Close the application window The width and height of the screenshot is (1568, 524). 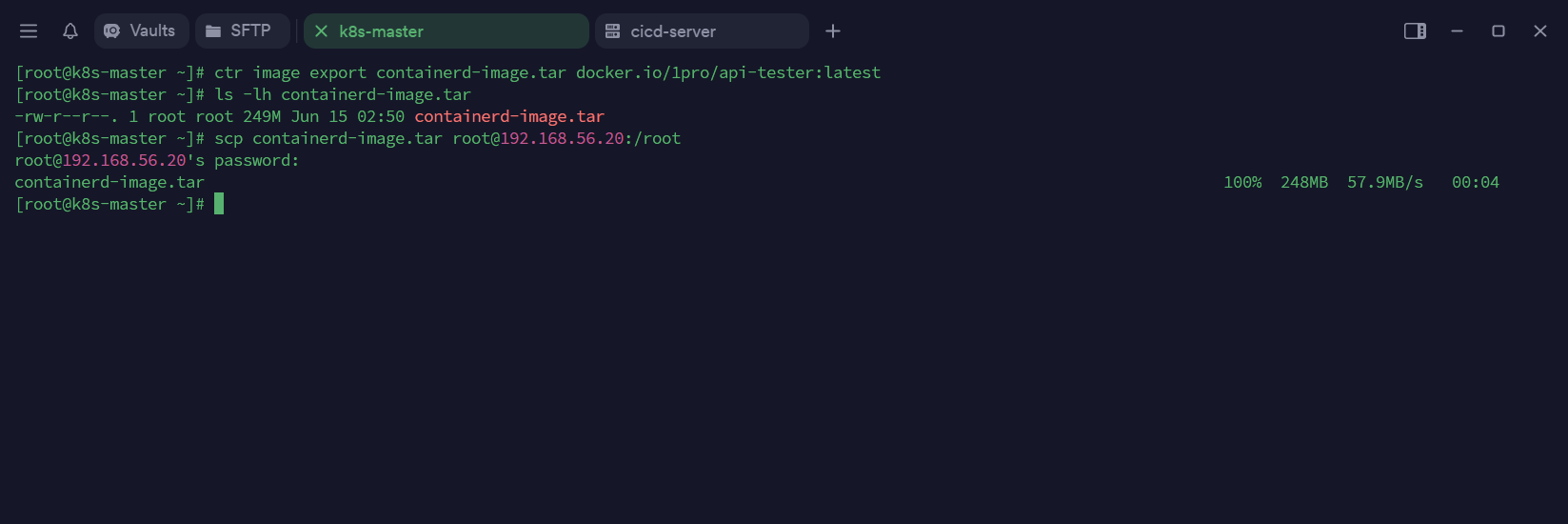pos(1540,31)
